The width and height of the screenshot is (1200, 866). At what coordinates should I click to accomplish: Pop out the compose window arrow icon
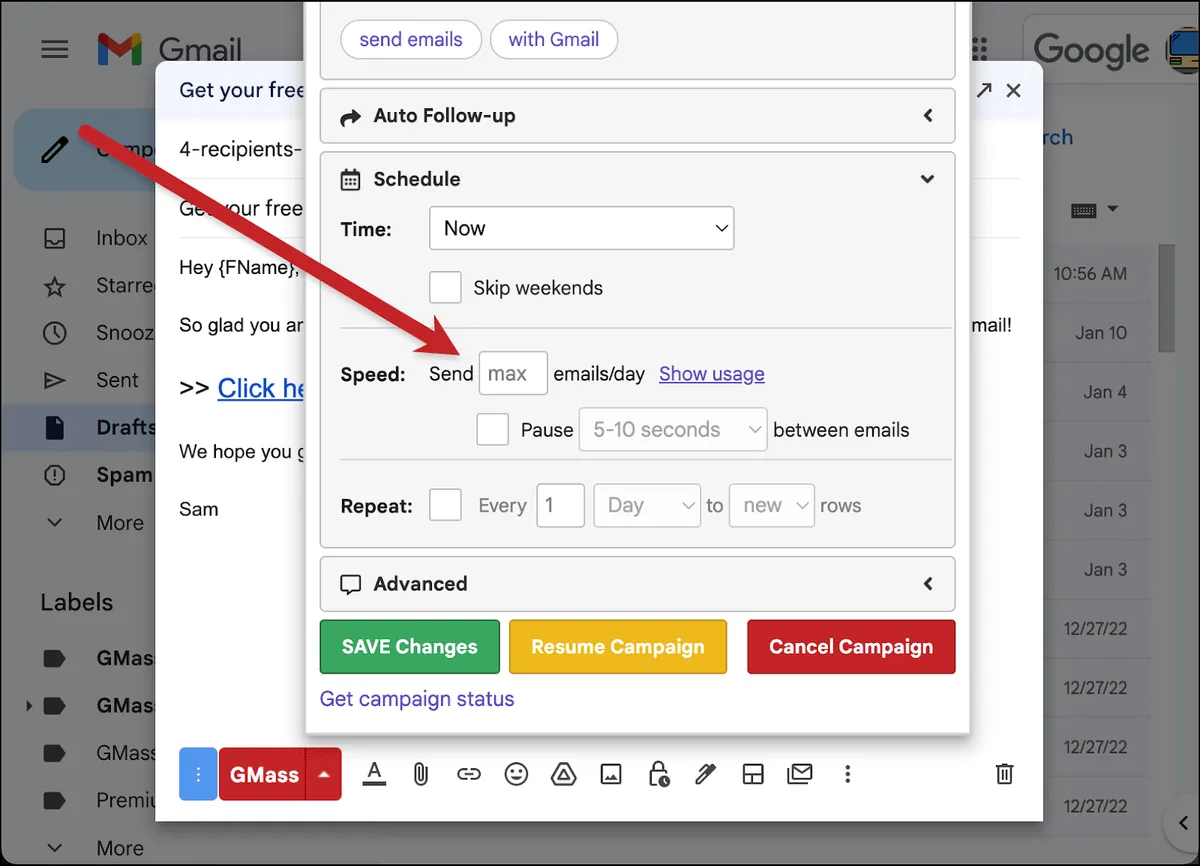coord(984,90)
